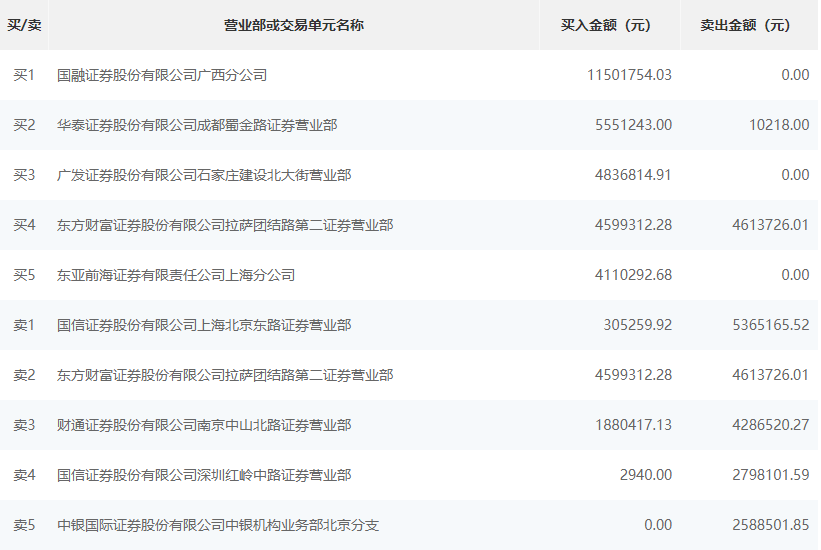Open 东方财富证券拉萨团结路第二 in row 卖2
This screenshot has width=821, height=550.
(x=225, y=375)
